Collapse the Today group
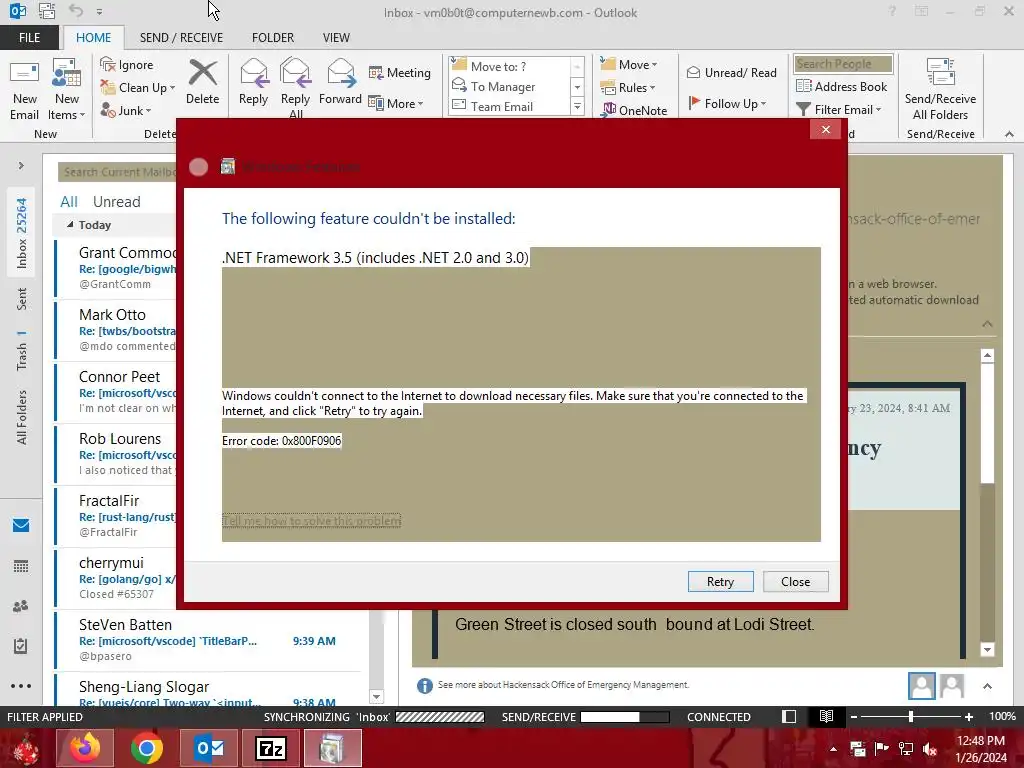Image resolution: width=1024 pixels, height=768 pixels. point(70,224)
